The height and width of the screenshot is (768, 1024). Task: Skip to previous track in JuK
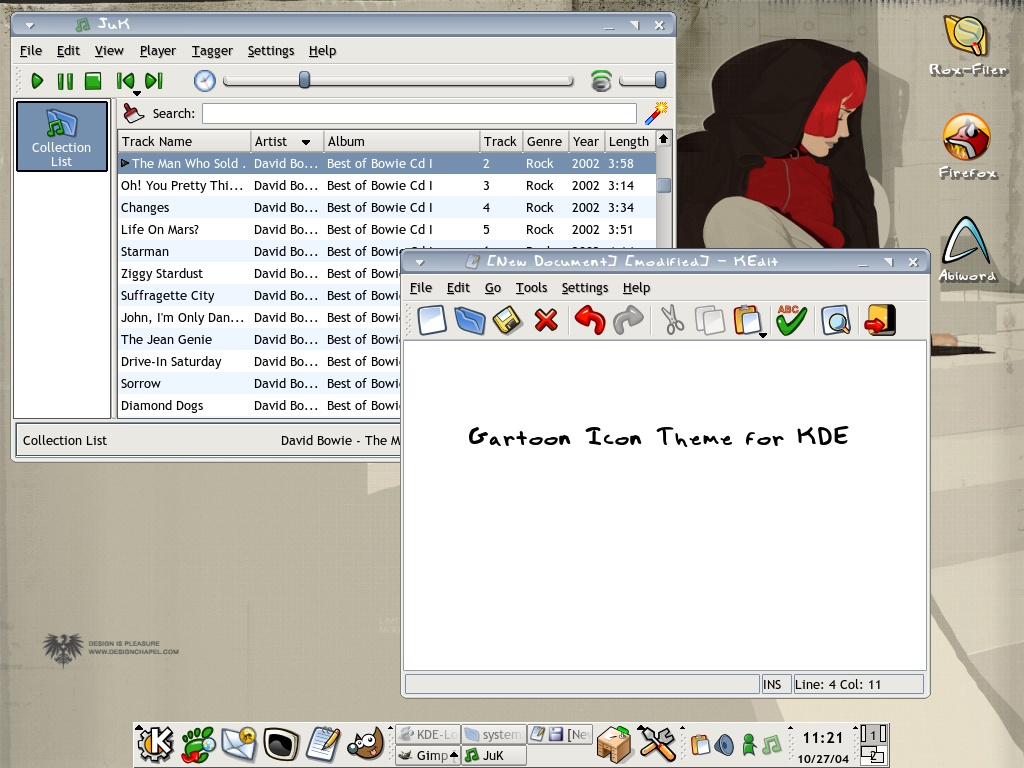[125, 81]
